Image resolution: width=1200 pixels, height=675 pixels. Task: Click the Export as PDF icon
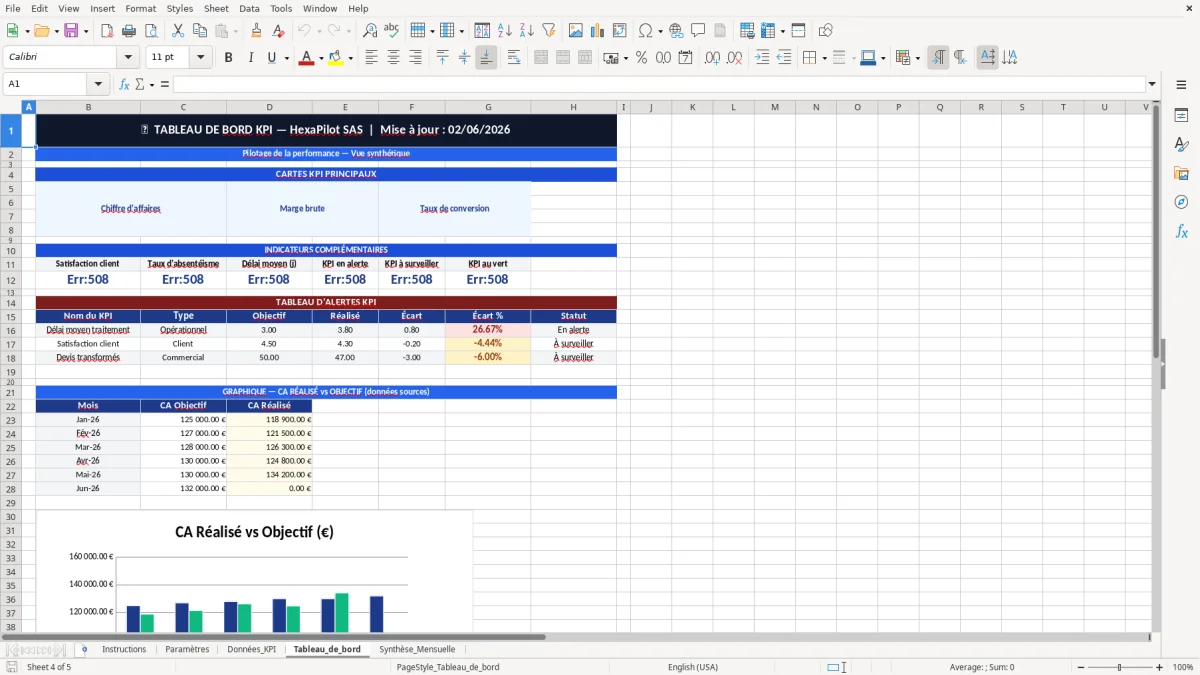coord(106,31)
